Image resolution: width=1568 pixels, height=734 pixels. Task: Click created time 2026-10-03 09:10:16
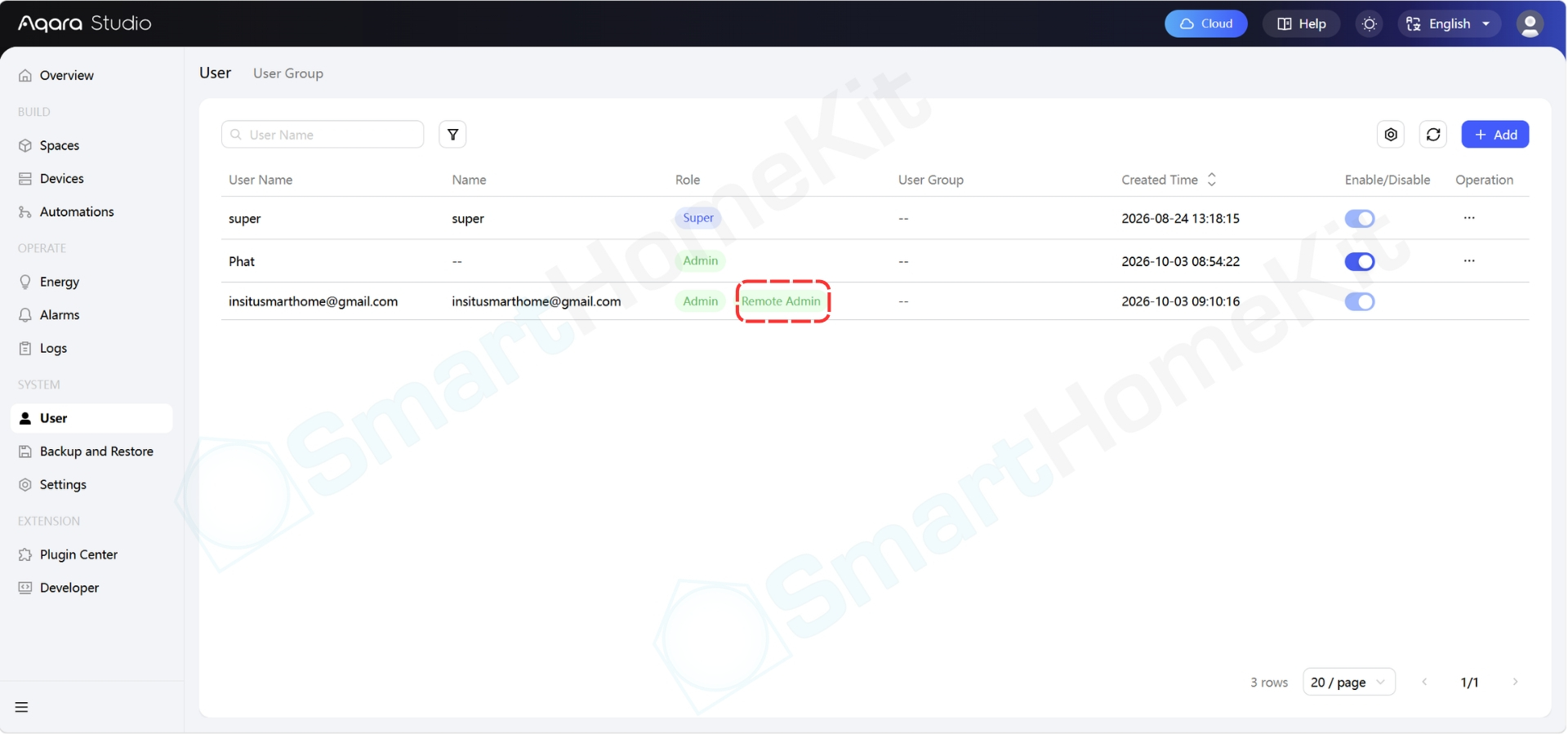click(x=1180, y=301)
